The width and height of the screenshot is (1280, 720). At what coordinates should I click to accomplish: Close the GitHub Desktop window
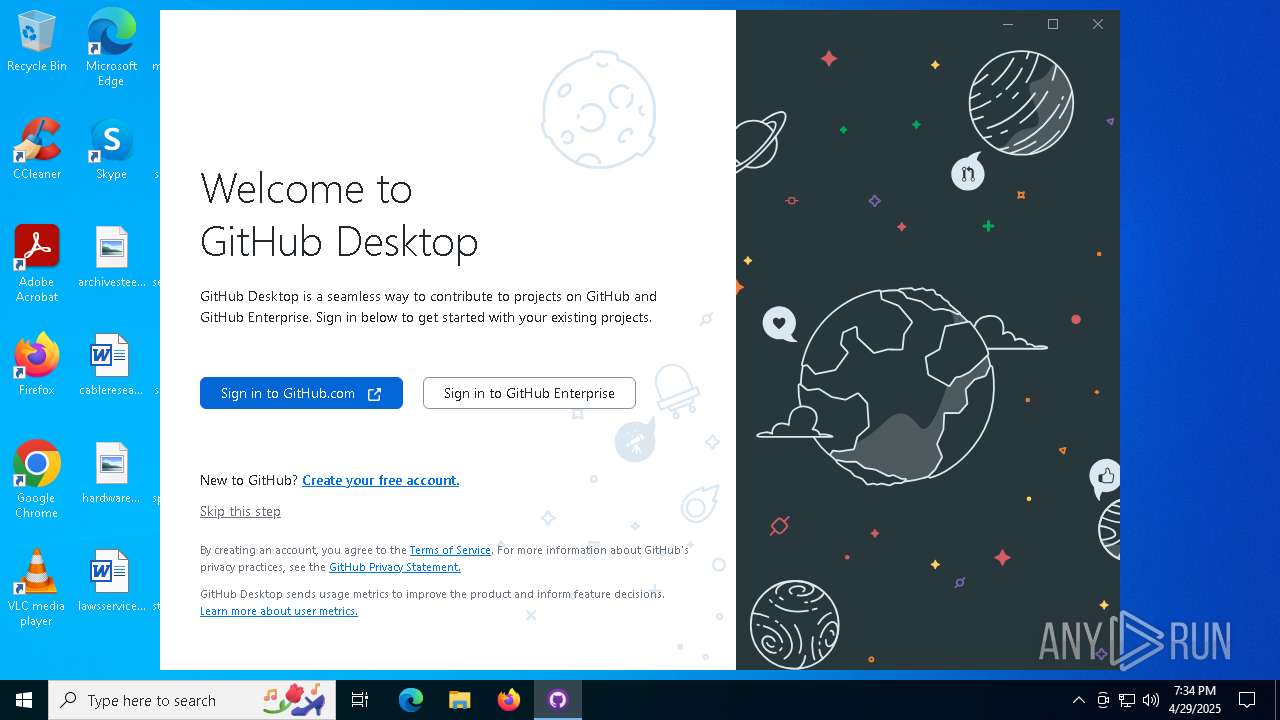coord(1098,24)
